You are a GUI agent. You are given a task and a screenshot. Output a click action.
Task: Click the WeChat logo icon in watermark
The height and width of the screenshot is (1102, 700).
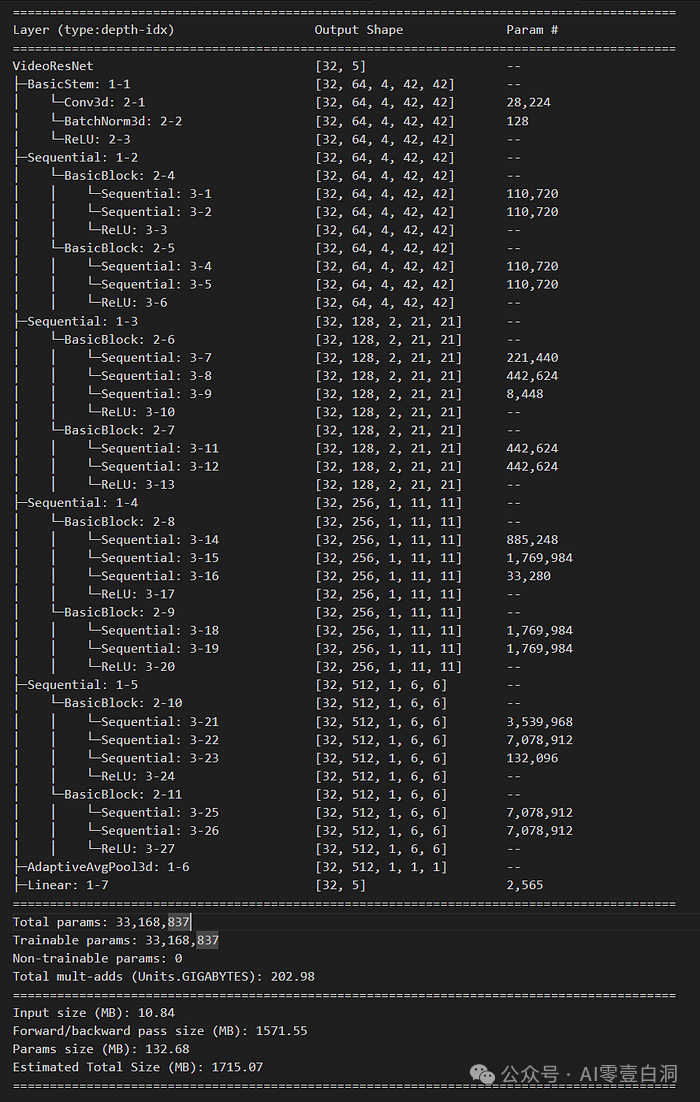coord(482,1074)
